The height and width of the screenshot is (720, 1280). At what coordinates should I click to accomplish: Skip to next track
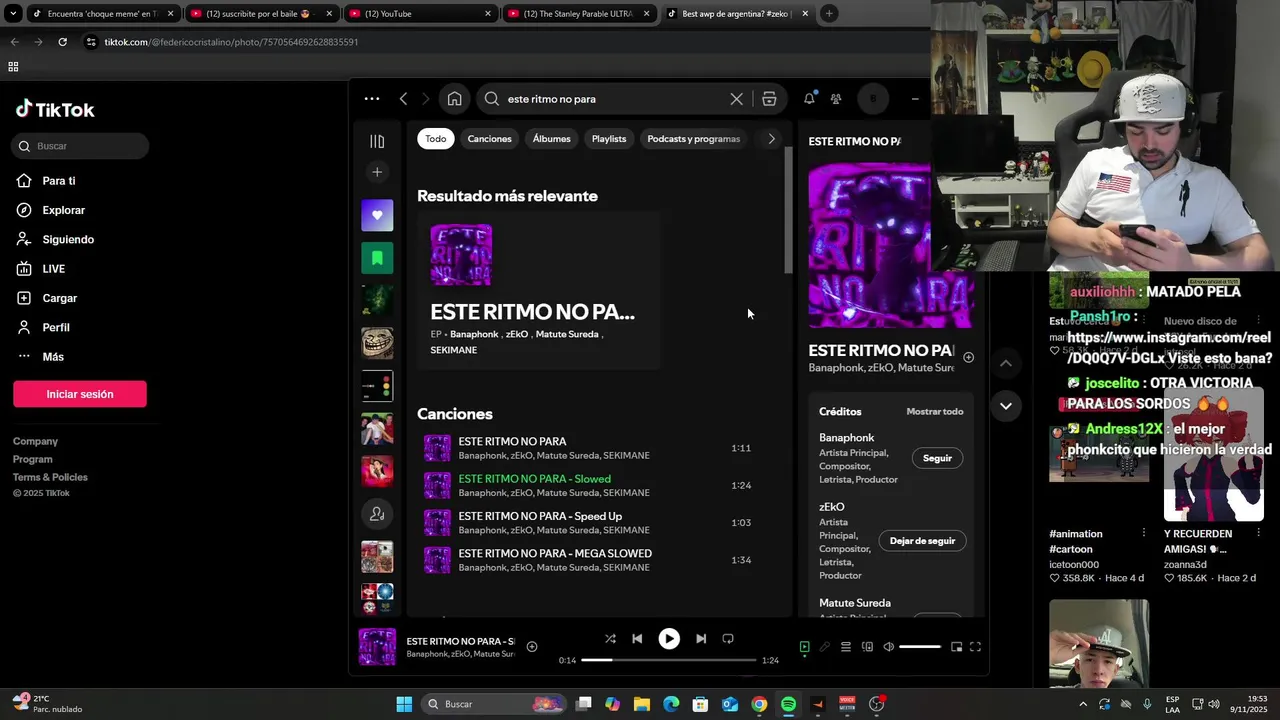(x=701, y=639)
